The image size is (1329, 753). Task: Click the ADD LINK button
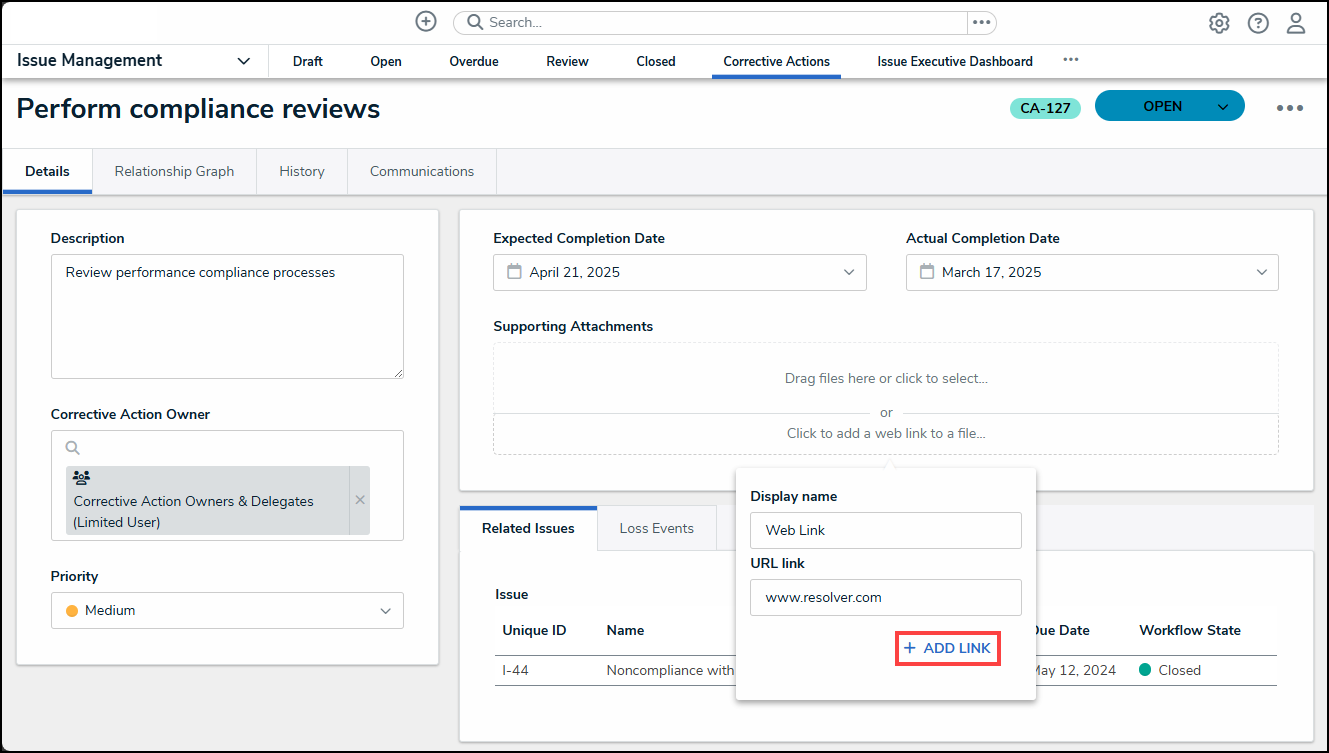(947, 648)
